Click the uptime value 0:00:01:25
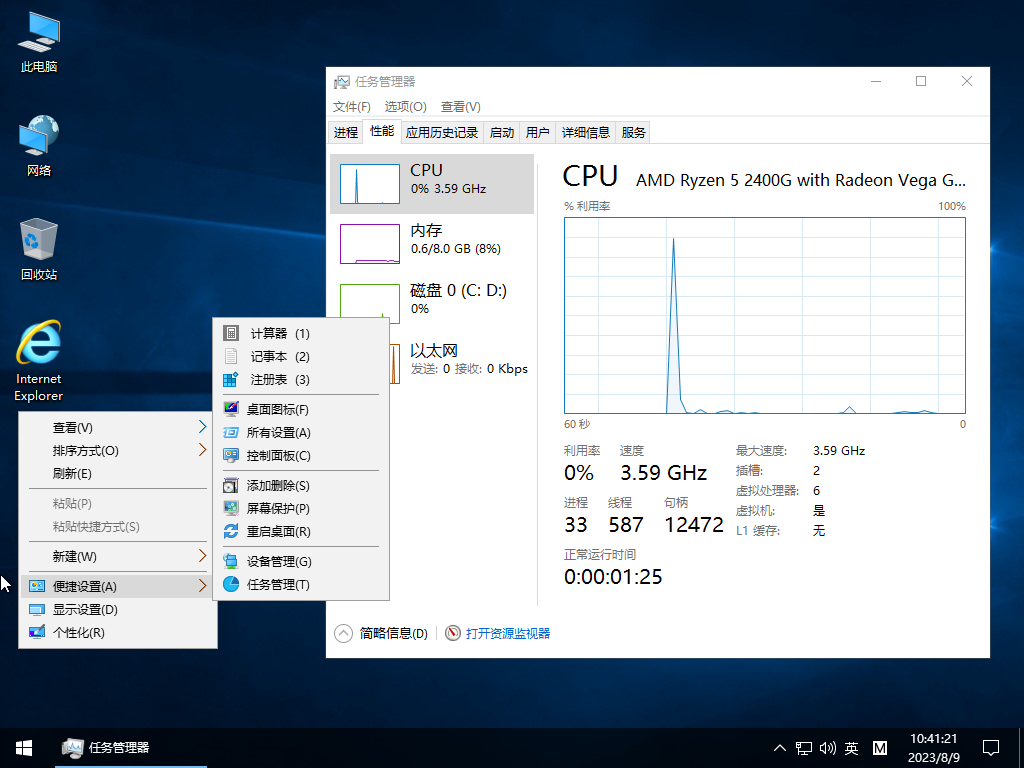Image resolution: width=1024 pixels, height=768 pixels. pos(613,577)
